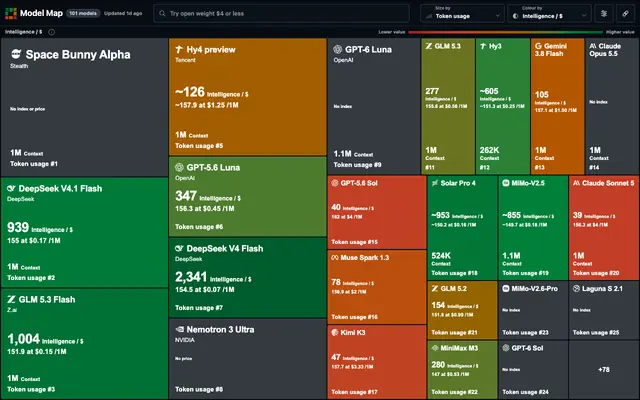Image resolution: width=640 pixels, height=400 pixels.
Task: Click '105' score on Gemini 3.8 Flash
Action: point(542,94)
